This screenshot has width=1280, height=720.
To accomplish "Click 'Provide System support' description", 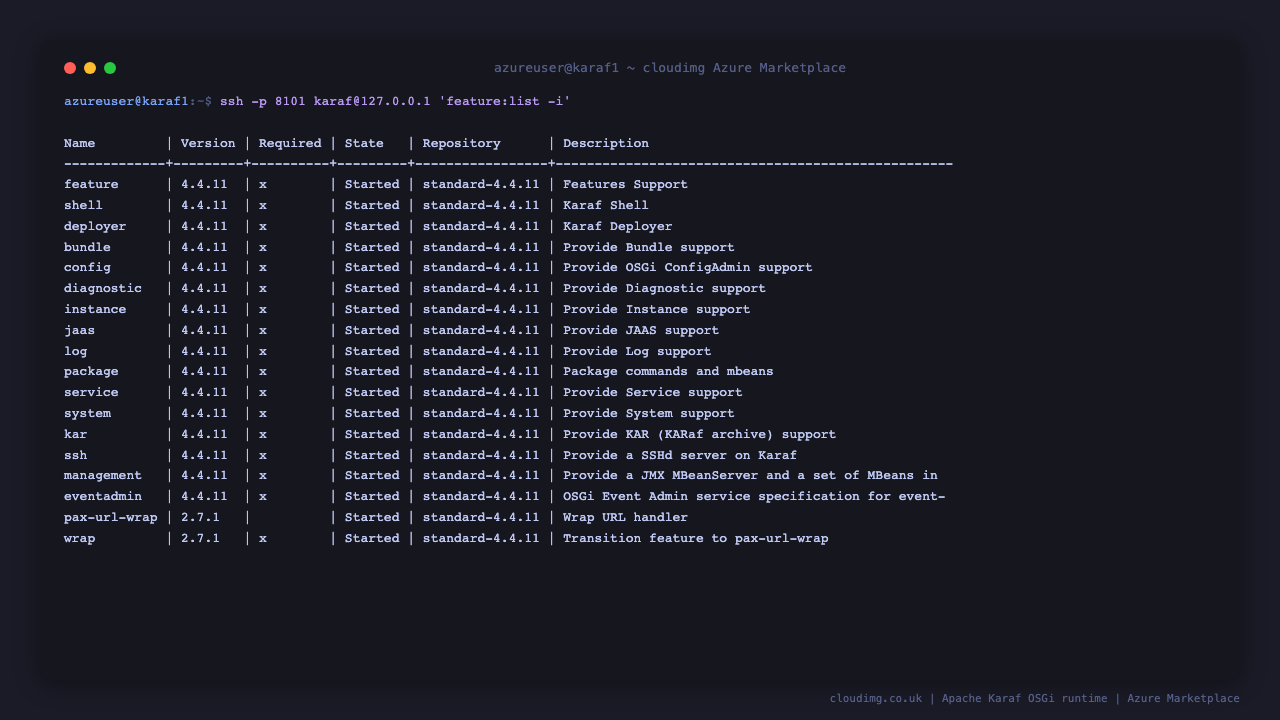I will 649,413.
